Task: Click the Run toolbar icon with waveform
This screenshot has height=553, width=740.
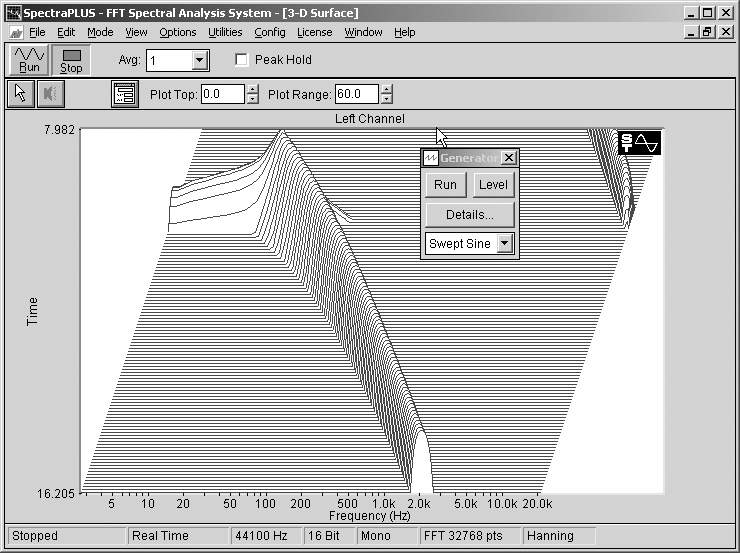Action: coord(29,60)
